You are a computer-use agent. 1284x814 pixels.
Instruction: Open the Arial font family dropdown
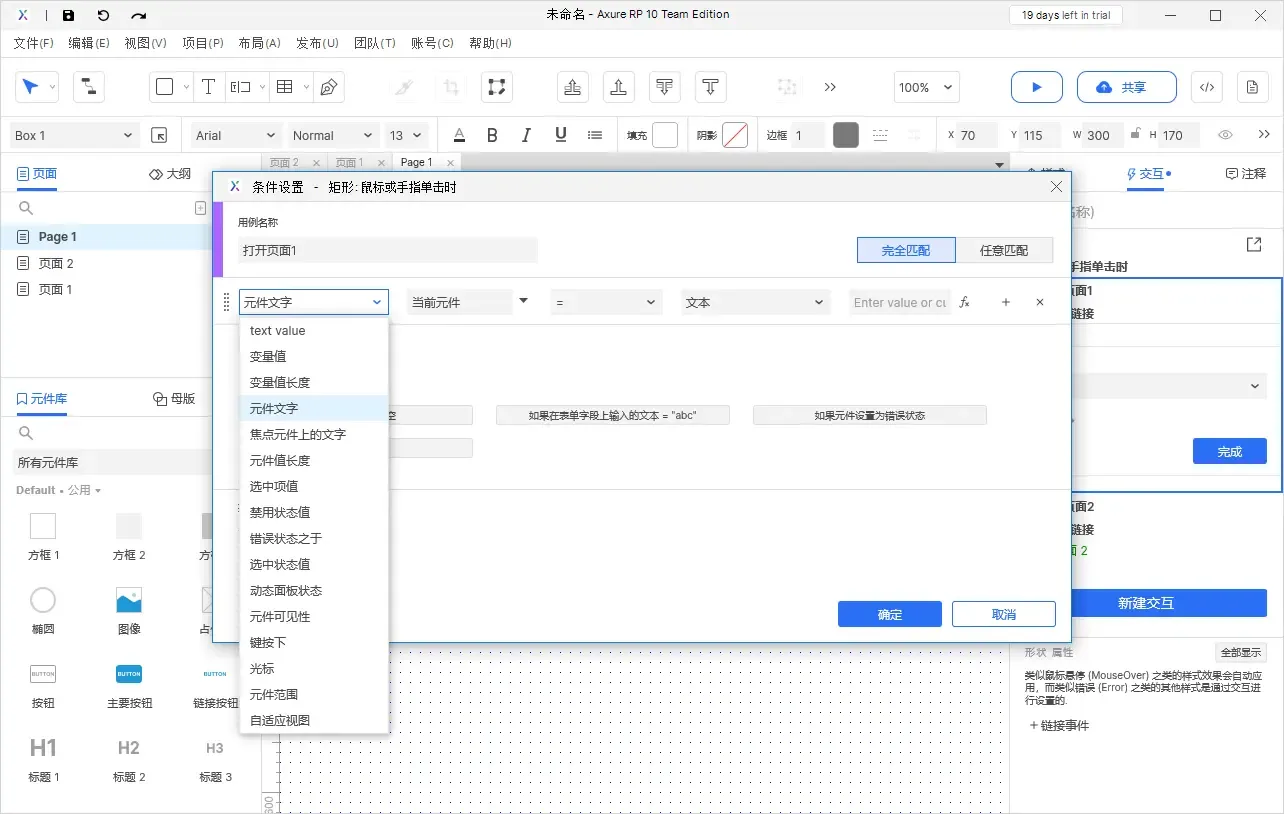tap(233, 135)
